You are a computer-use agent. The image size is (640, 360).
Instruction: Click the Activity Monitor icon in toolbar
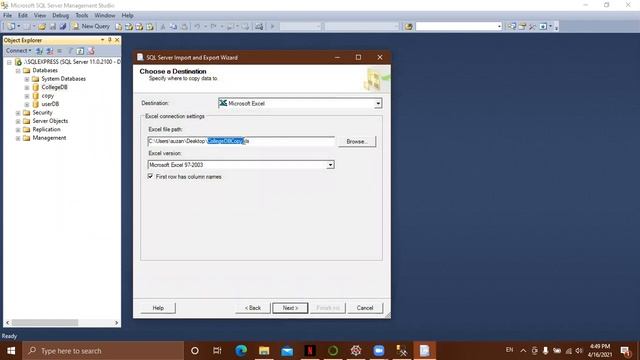[259, 27]
